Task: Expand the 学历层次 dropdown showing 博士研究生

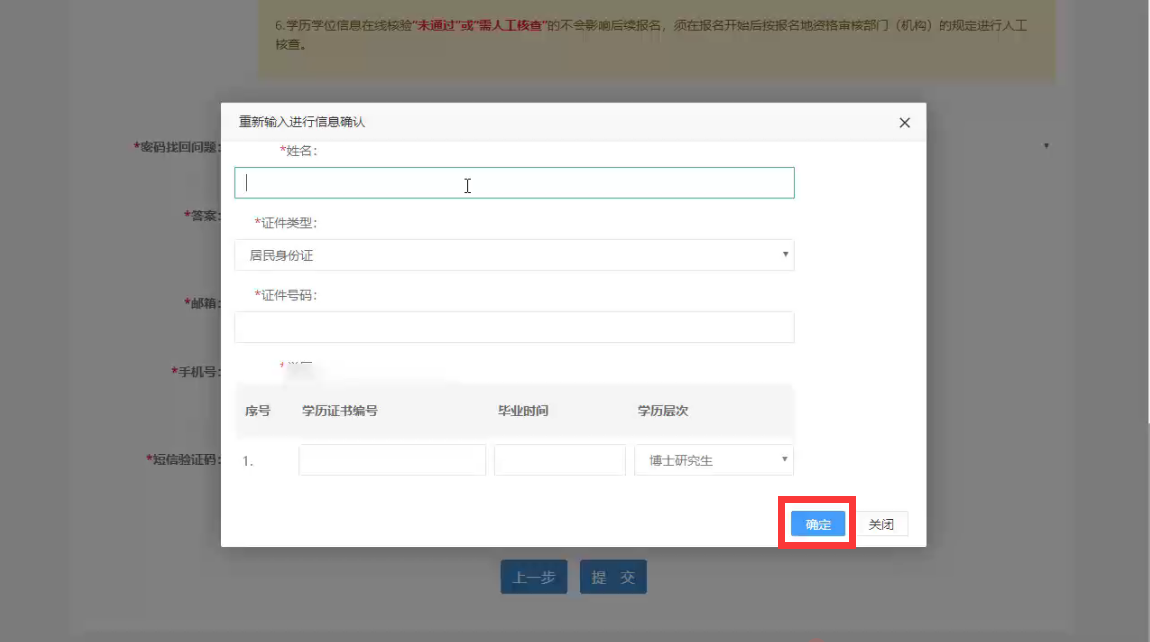Action: pos(714,460)
